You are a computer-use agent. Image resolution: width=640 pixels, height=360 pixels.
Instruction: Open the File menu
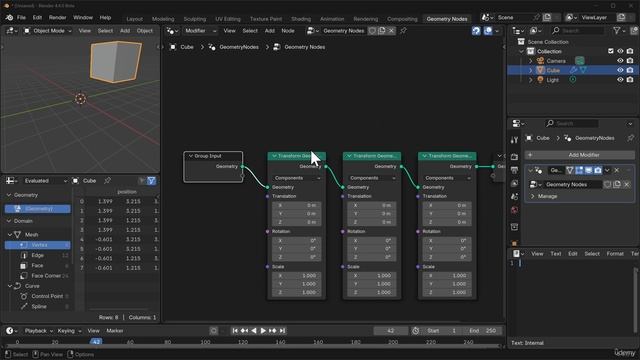tap(21, 18)
